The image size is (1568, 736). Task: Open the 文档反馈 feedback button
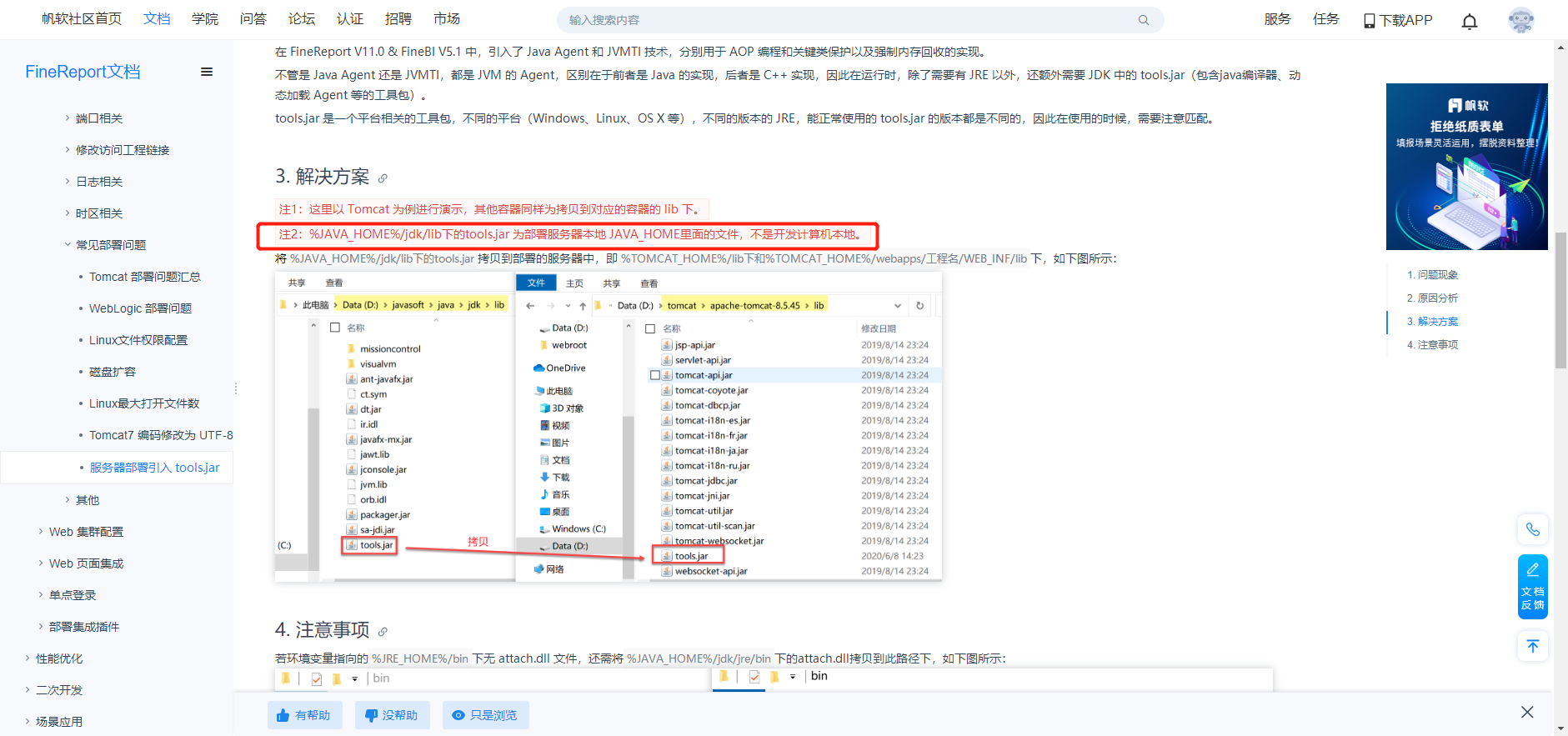1533,587
